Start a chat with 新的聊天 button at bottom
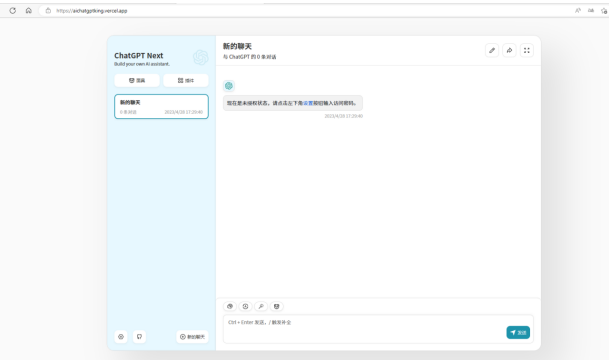The width and height of the screenshot is (609, 360). (x=192, y=337)
